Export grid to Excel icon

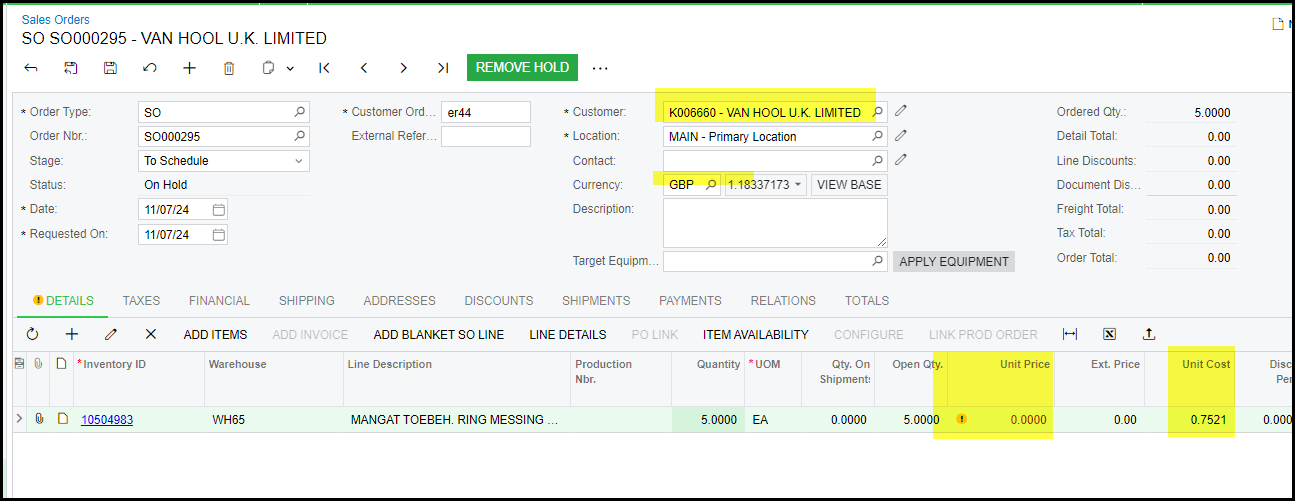(1109, 334)
